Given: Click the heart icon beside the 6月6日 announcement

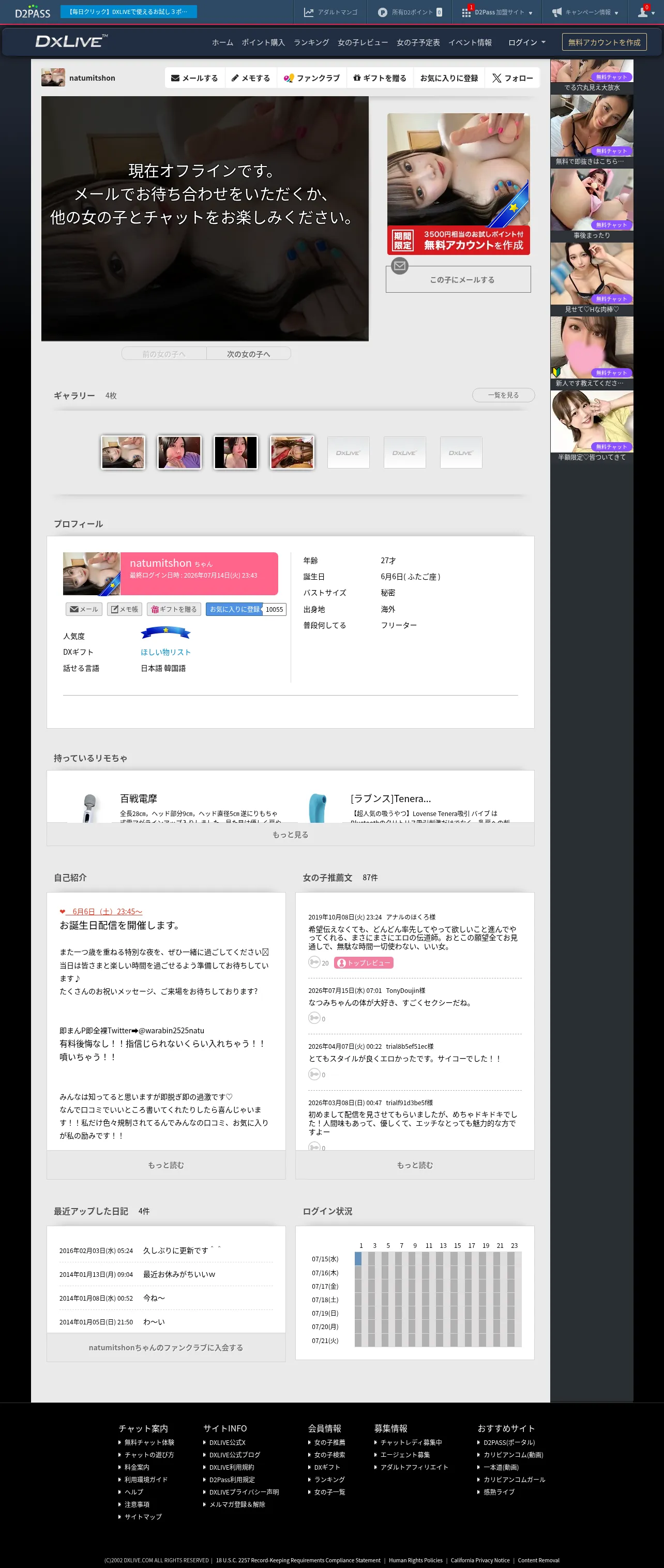Looking at the screenshot, I should point(62,911).
